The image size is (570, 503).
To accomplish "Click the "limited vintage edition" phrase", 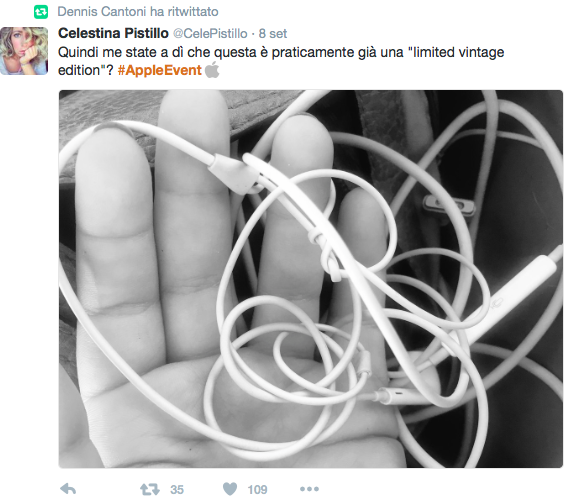I will (281, 61).
